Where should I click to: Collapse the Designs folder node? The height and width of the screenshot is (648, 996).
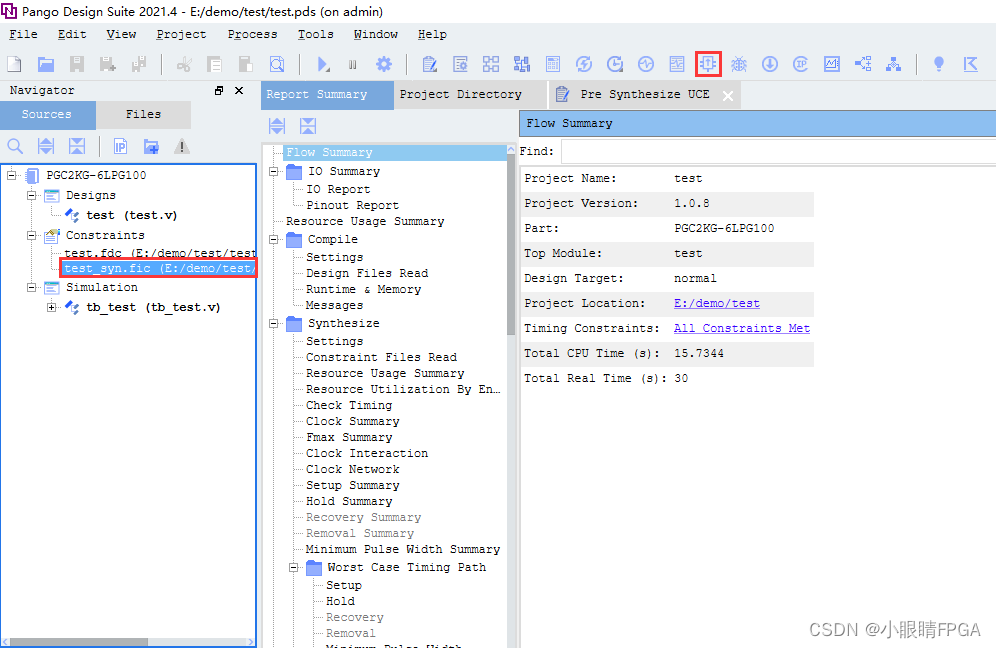(31, 195)
